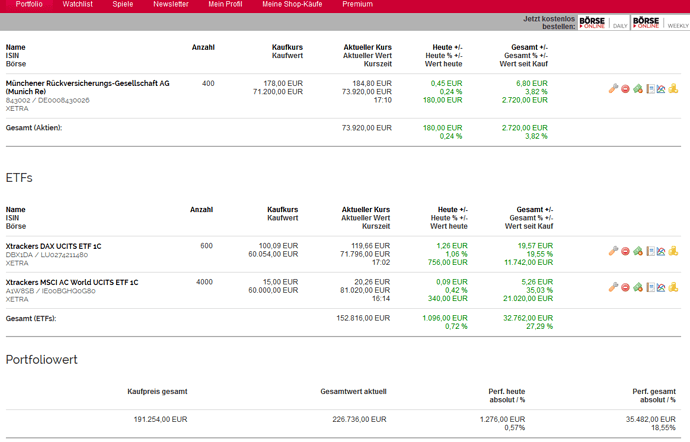The height and width of the screenshot is (442, 690).
Task: Click the red remove icon for Munich Re
Action: [625, 89]
